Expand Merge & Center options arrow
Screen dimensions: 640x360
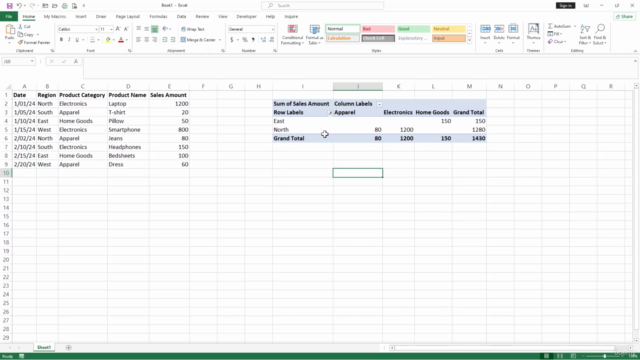(x=220, y=40)
